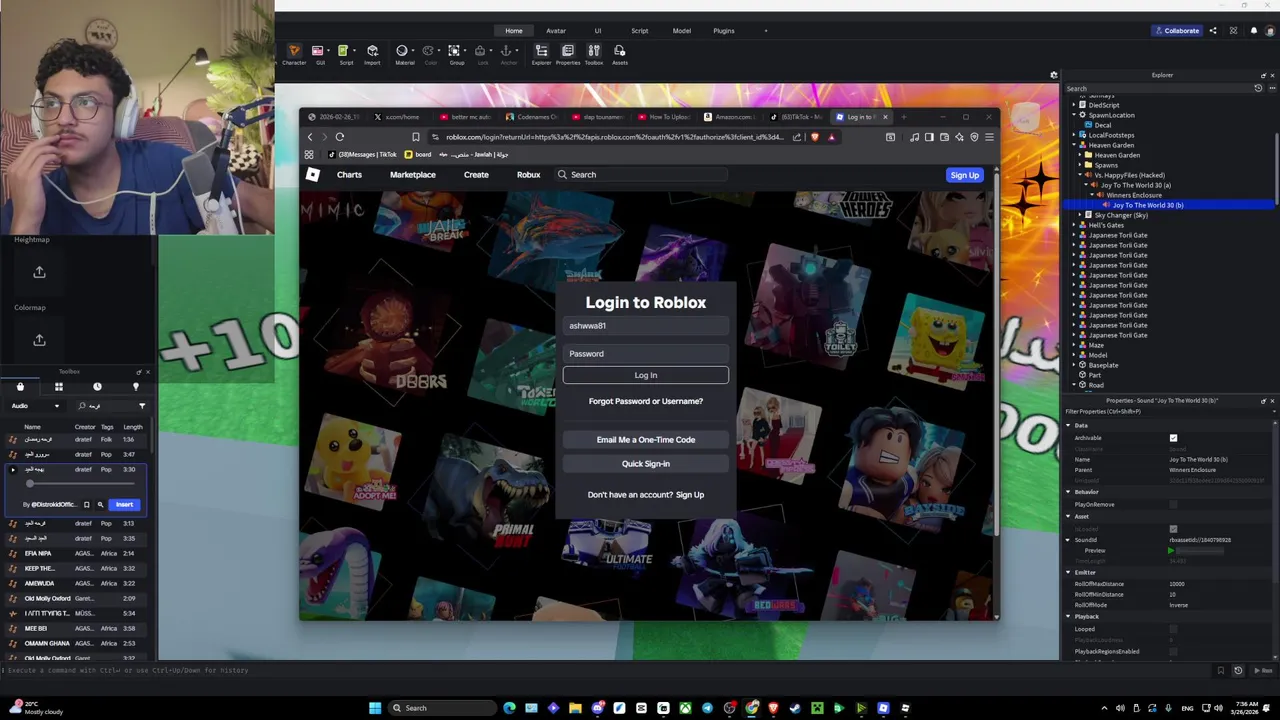The image size is (1280, 720).
Task: Toggle the PlaybackRegionsEnabled checkbox
Action: [x=1173, y=651]
